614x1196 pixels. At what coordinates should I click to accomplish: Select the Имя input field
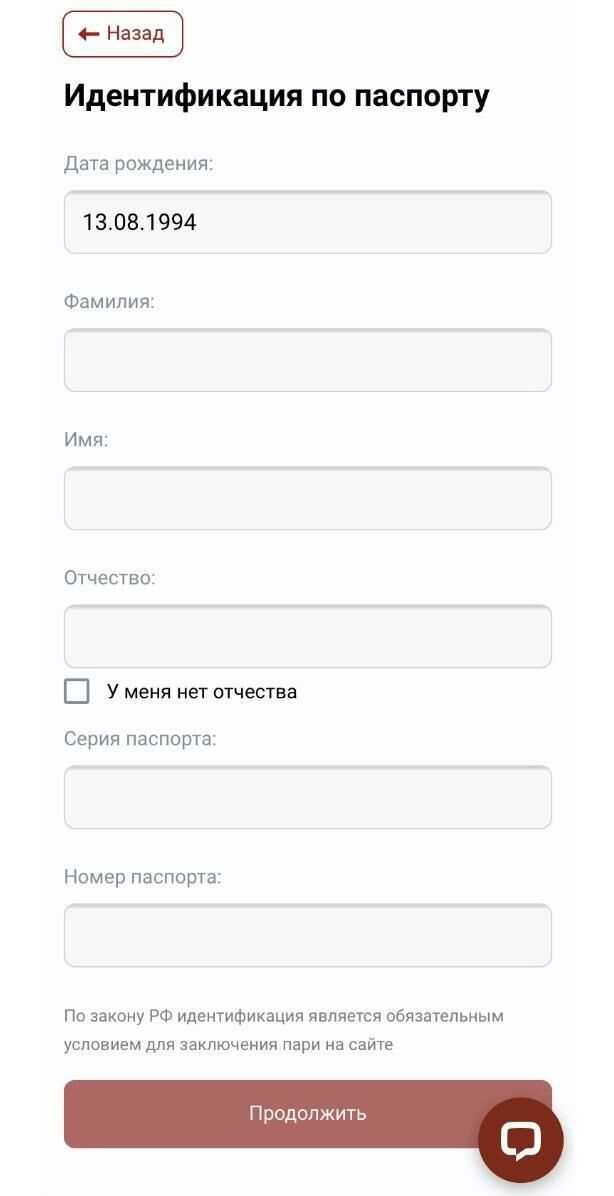307,498
